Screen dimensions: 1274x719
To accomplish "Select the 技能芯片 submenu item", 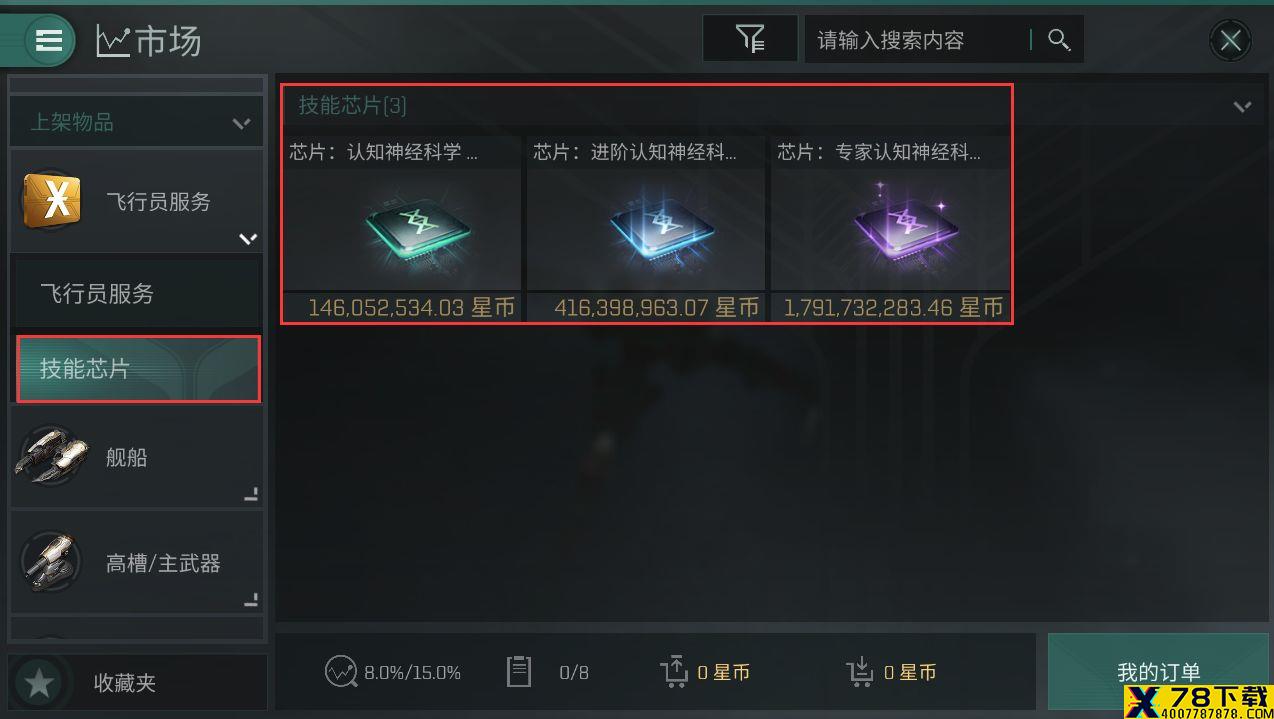I will tap(138, 369).
